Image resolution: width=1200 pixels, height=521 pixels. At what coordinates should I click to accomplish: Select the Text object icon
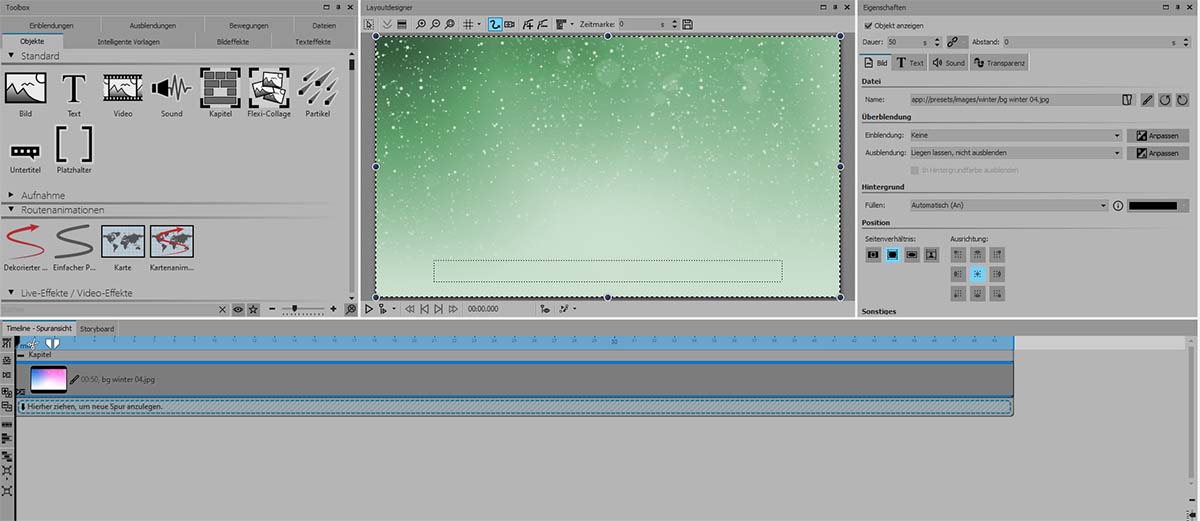[x=74, y=88]
